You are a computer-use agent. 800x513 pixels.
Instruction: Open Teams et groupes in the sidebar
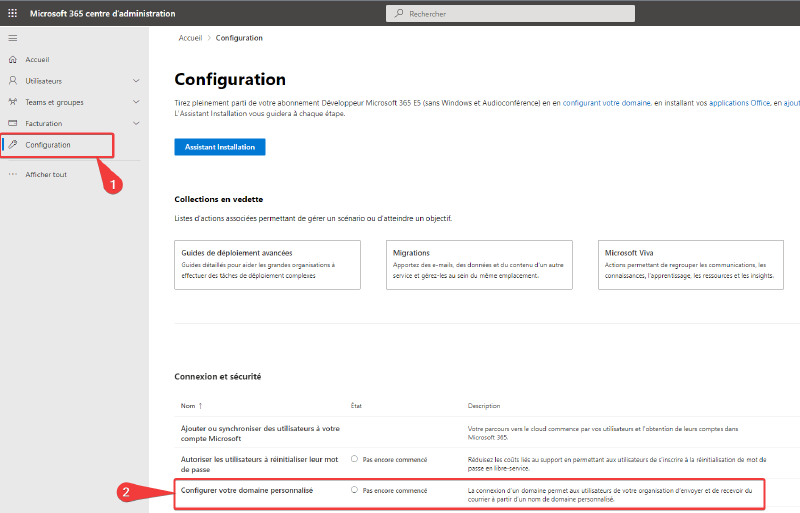pyautogui.click(x=55, y=102)
